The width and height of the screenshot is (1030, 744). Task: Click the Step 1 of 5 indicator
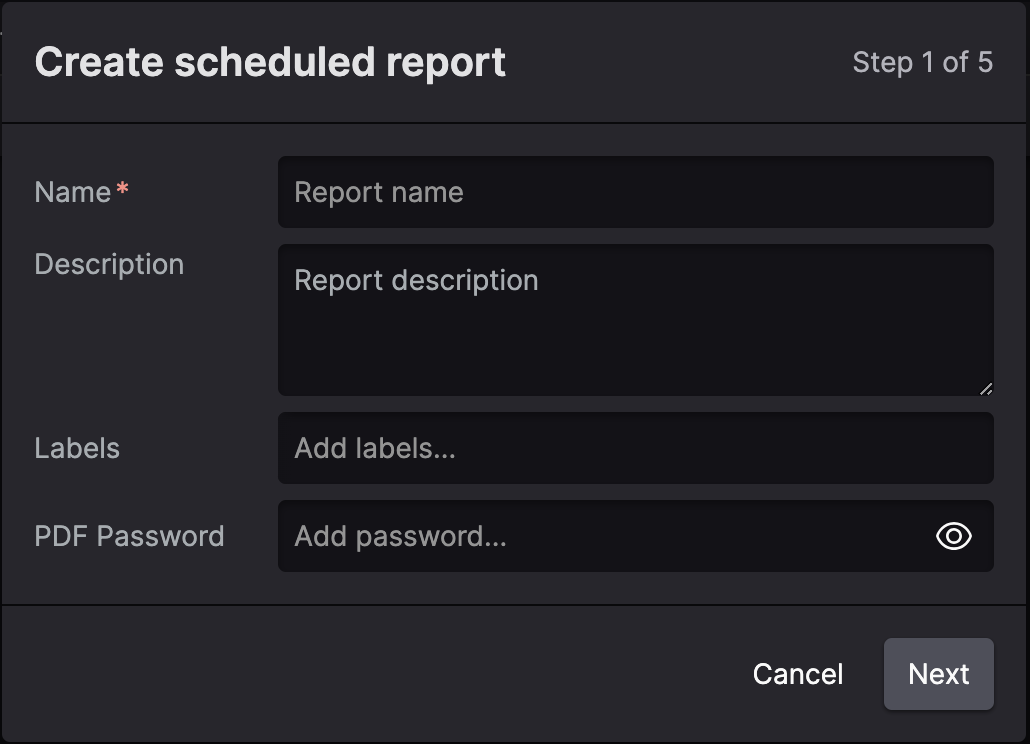click(x=922, y=62)
